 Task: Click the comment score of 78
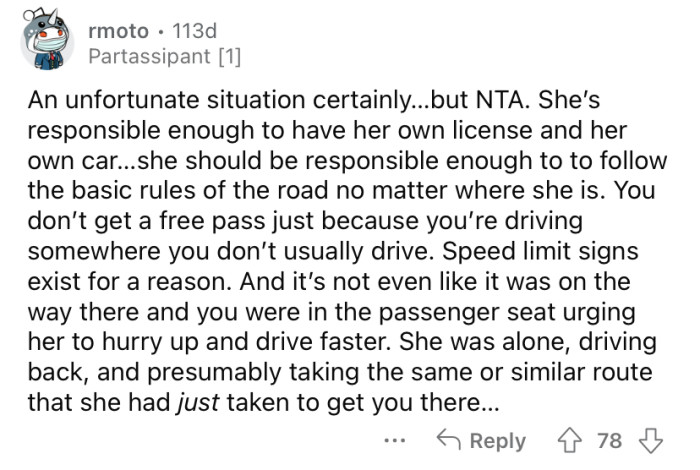[x=610, y=441]
